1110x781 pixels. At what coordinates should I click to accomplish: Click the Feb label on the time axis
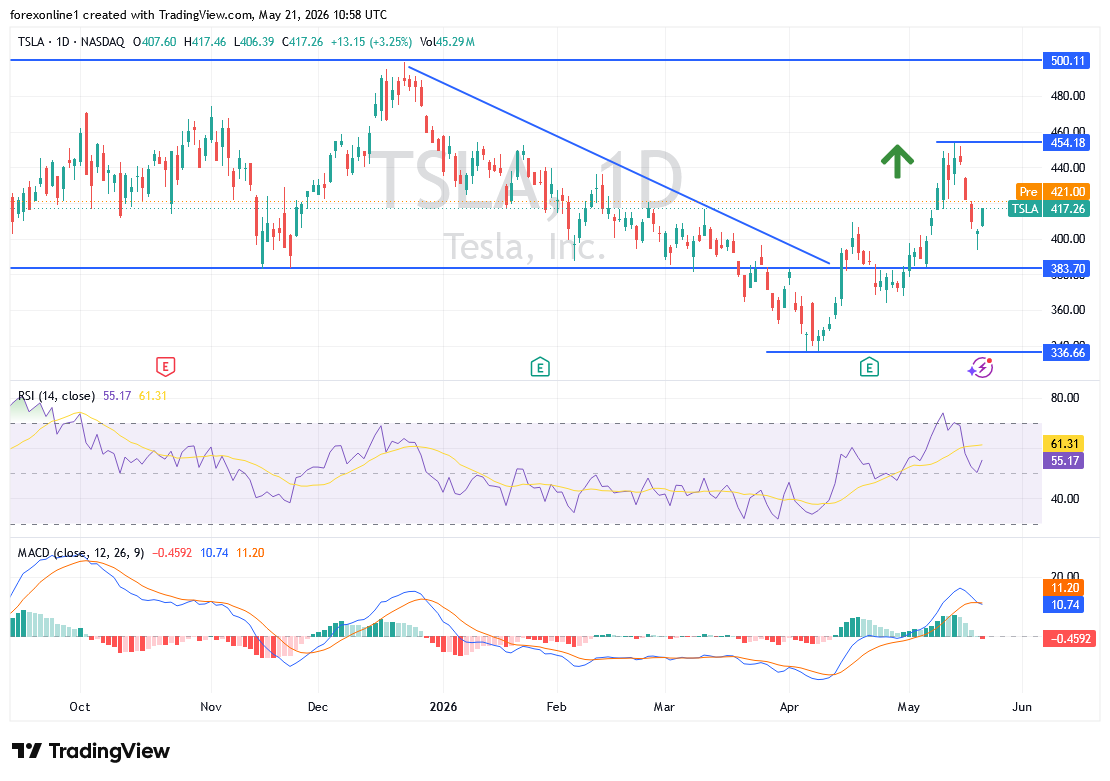pyautogui.click(x=556, y=707)
